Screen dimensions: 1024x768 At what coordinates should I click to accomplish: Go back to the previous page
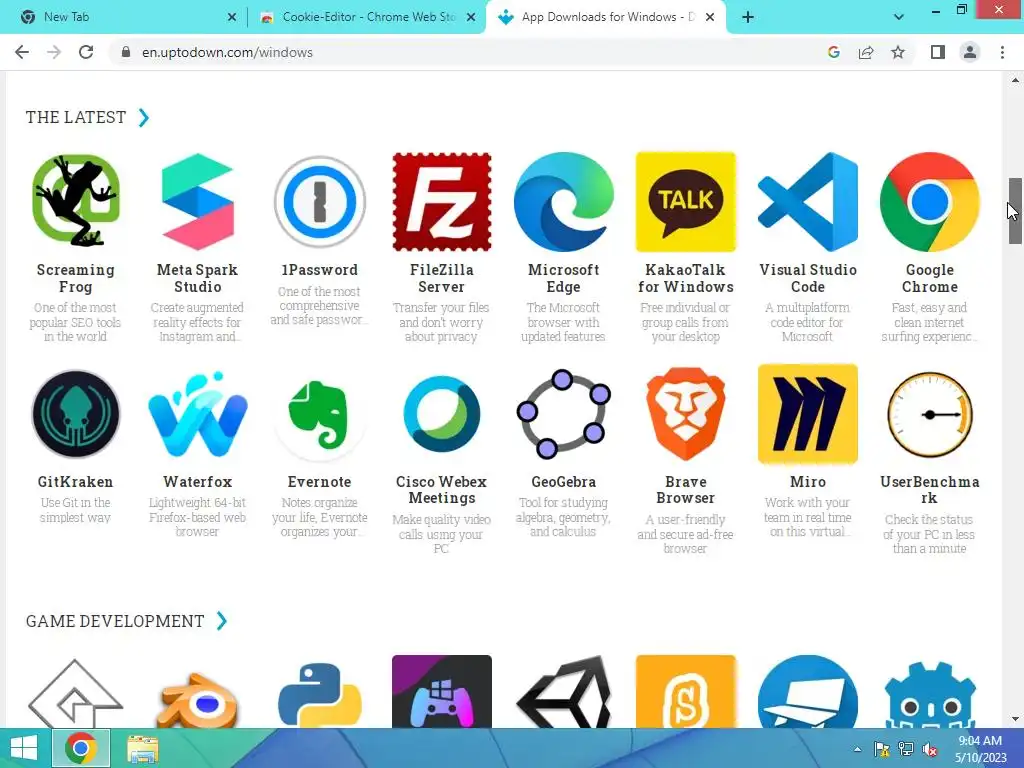22,52
